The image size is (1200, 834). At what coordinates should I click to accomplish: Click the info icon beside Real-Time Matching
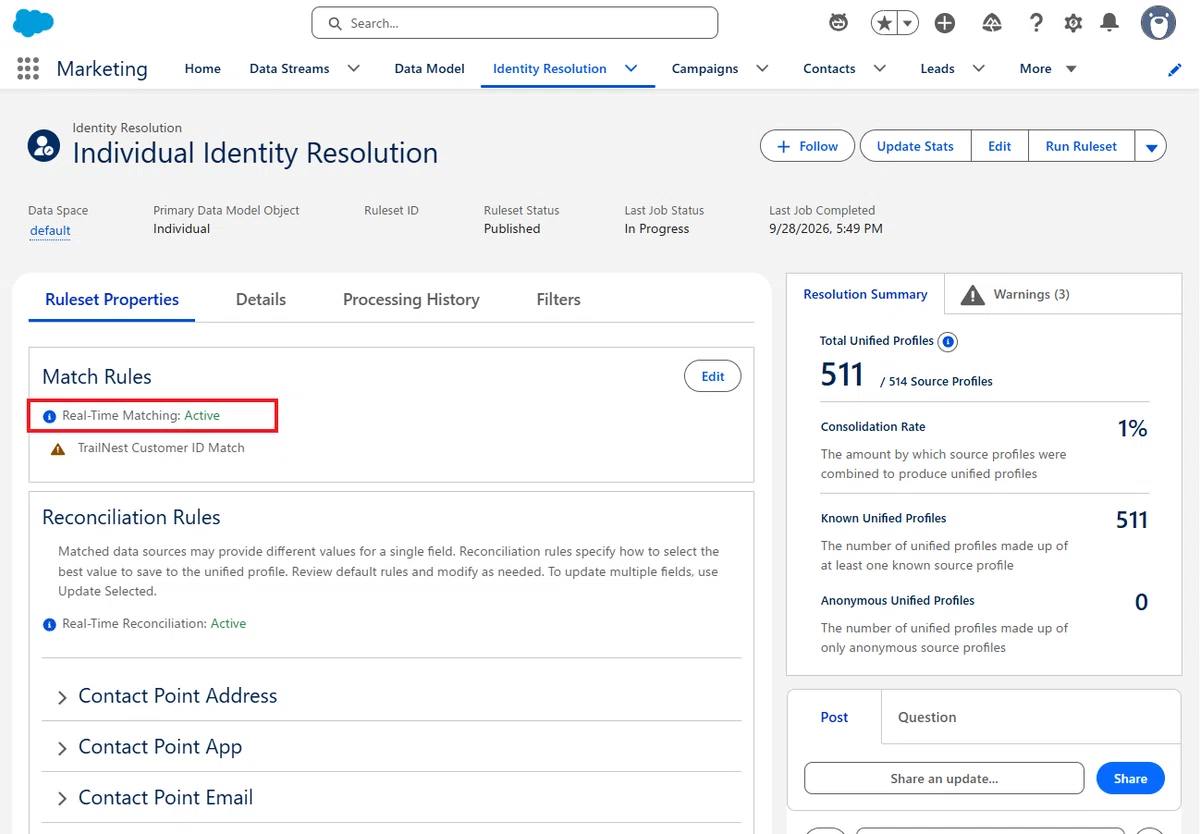click(x=50, y=416)
